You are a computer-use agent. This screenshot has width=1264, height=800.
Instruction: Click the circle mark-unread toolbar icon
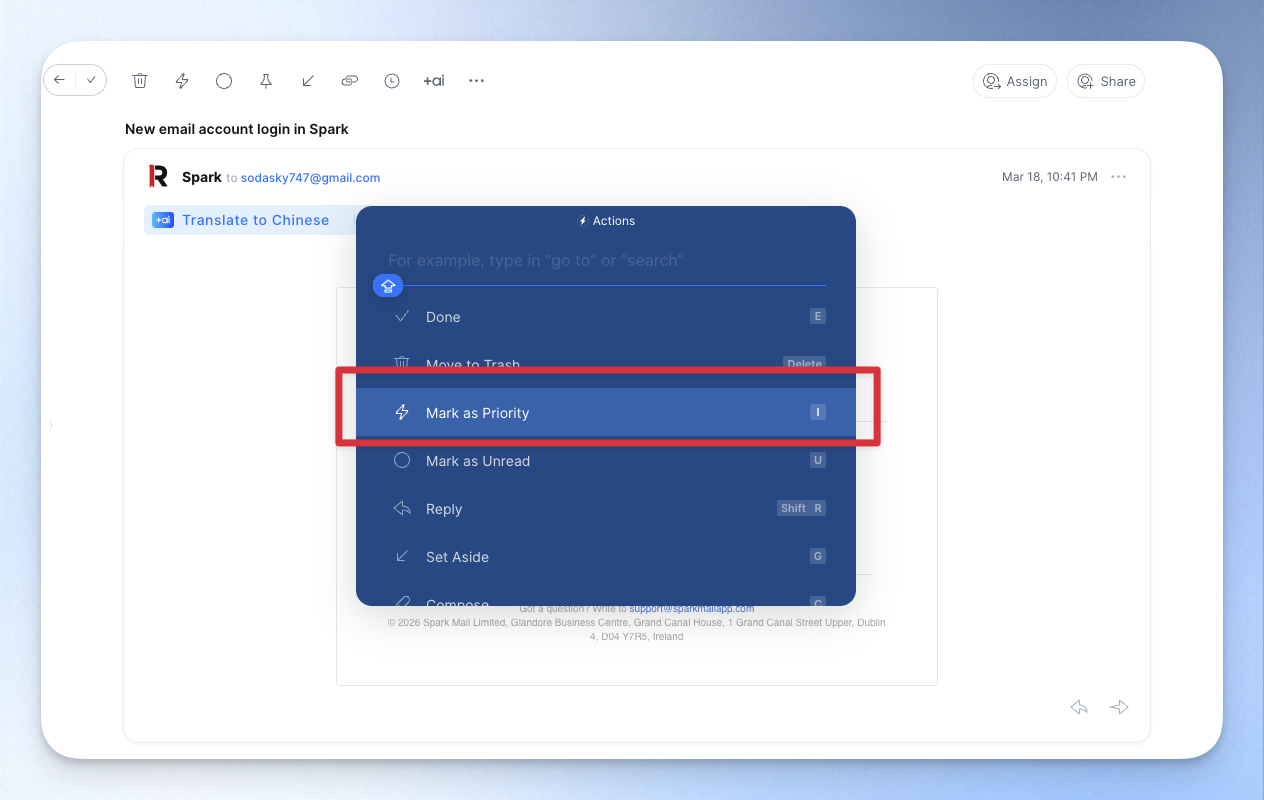click(224, 81)
